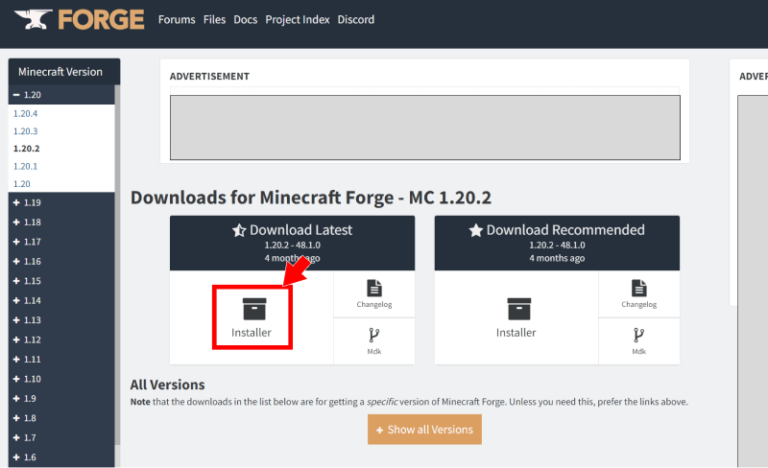Collapse the 1.20 version group
Viewport: 768px width, 468px height.
17,95
